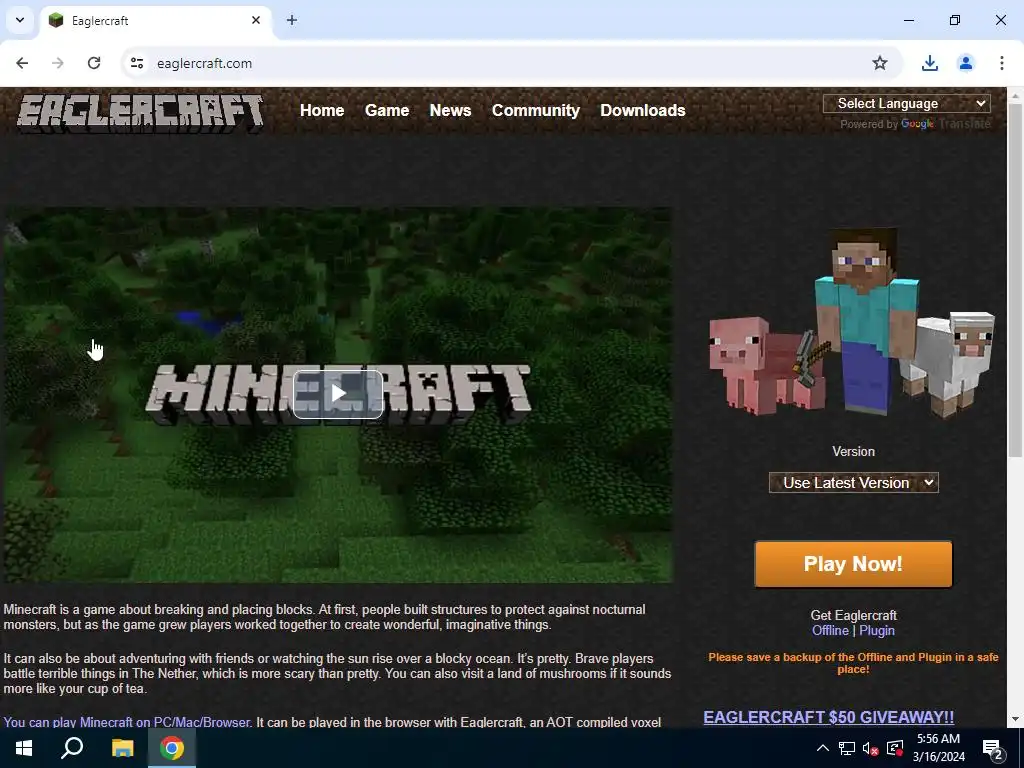Screen dimensions: 1024x768
Task: Open the Game menu item
Action: 387,110
